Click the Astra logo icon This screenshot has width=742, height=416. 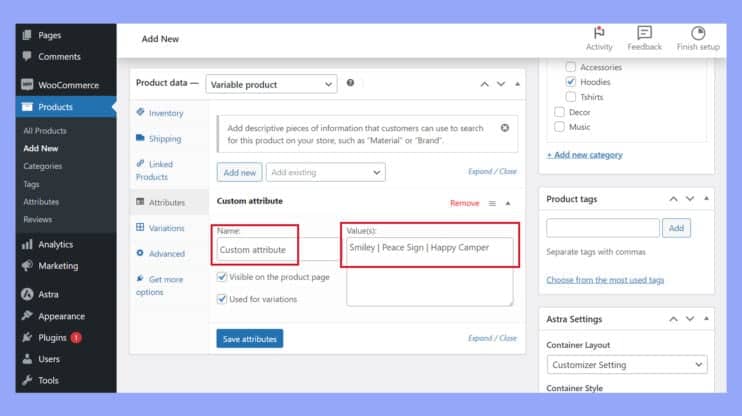tap(27, 294)
